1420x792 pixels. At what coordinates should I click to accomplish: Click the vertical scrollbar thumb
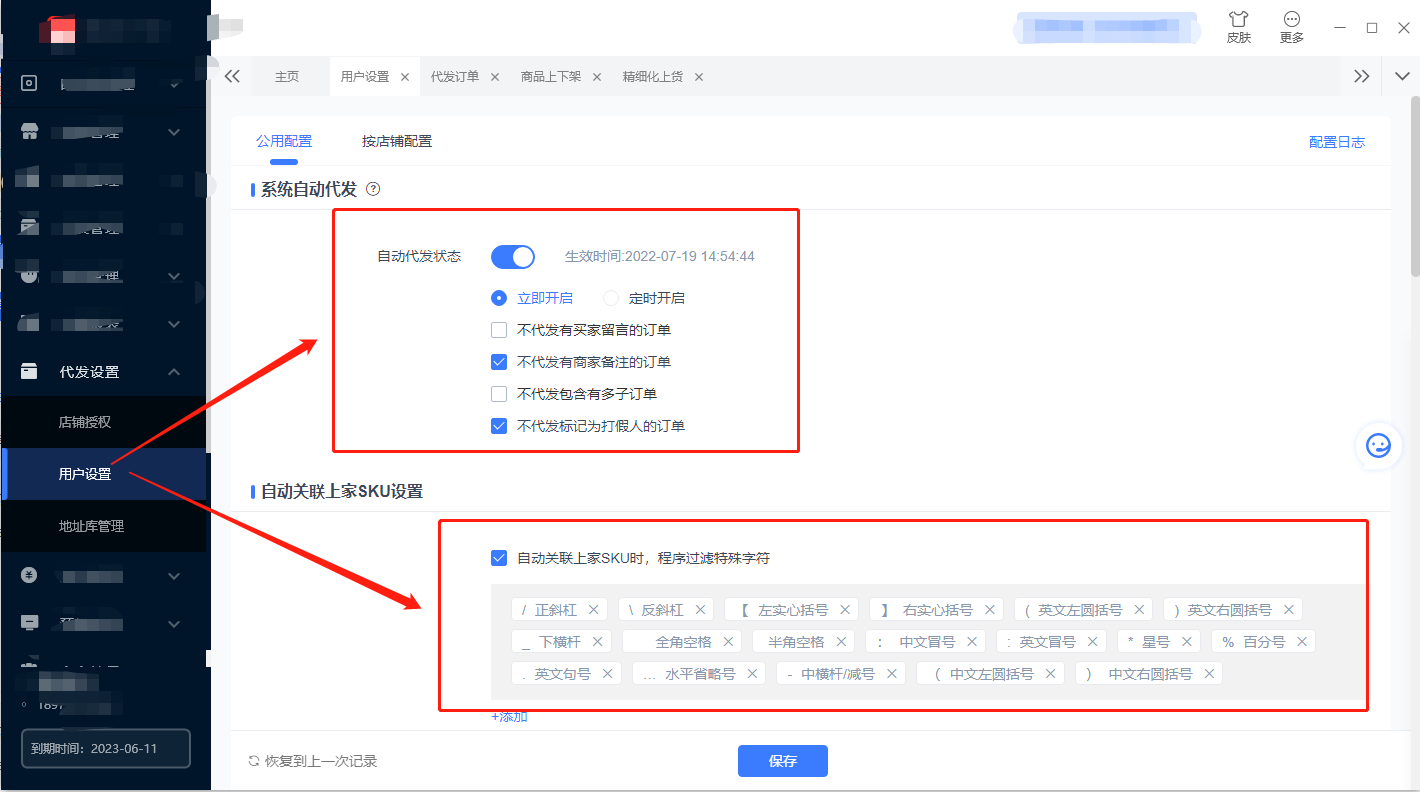(1415, 185)
